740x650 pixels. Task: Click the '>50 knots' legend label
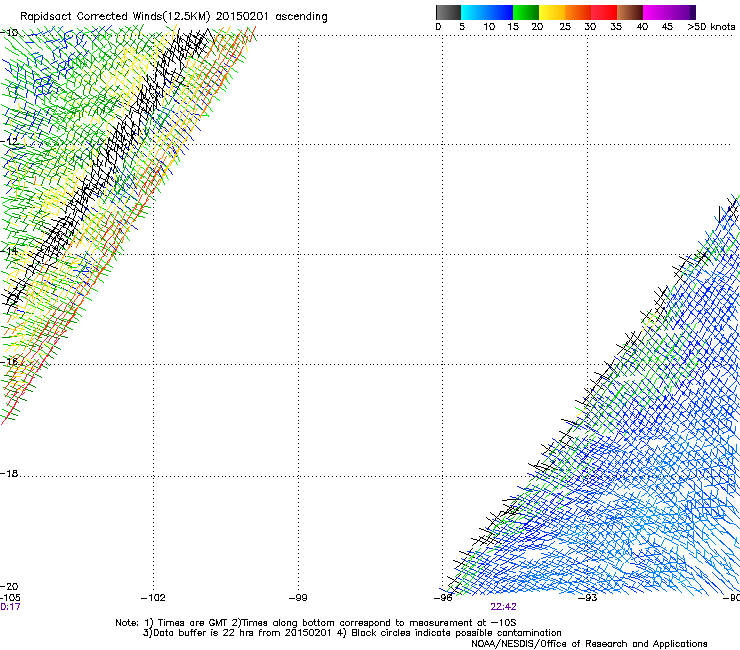(x=711, y=27)
